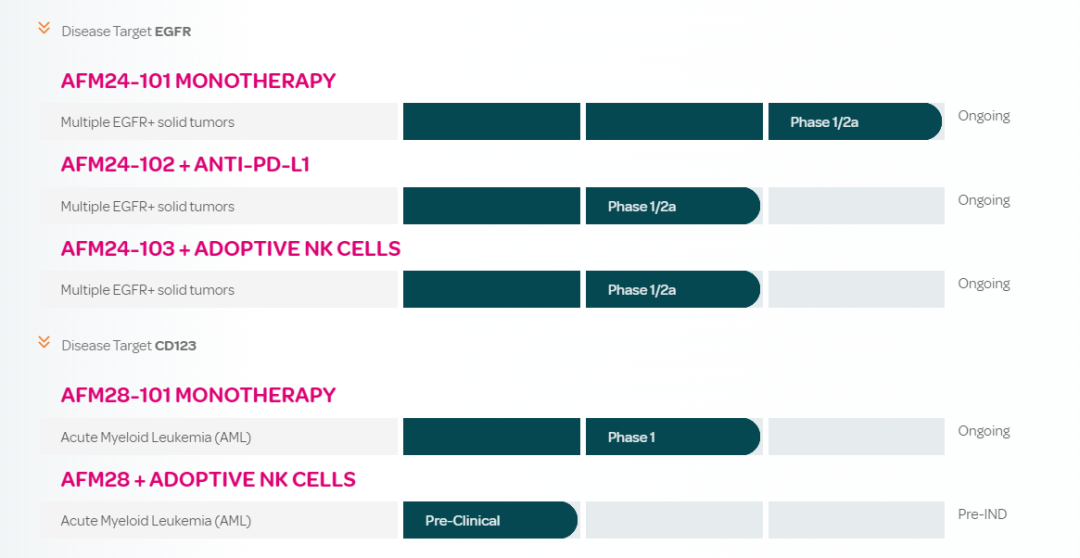The width and height of the screenshot is (1080, 558).
Task: Open the AFM28-101 Monotherapy heading link
Action: click(x=198, y=395)
